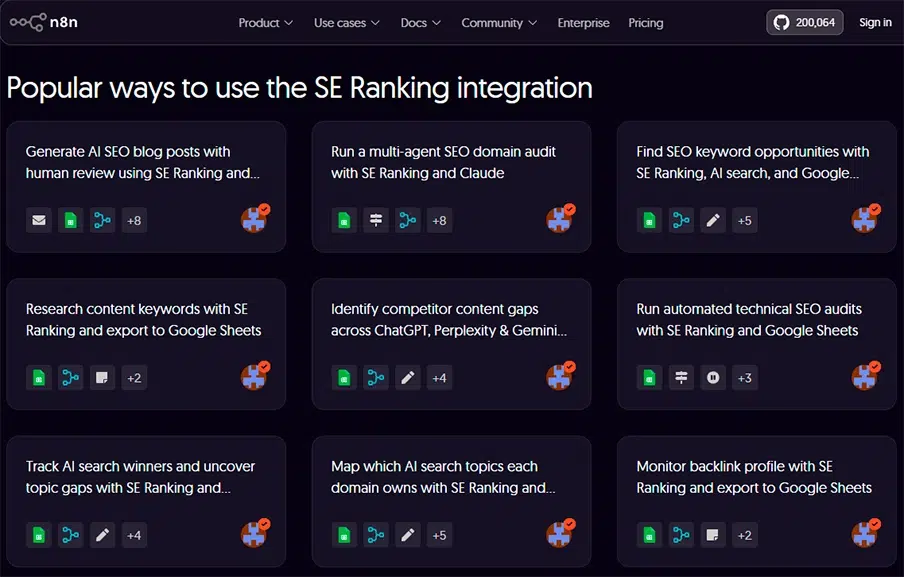Click the sticky note icon on Research content keywords card
The height and width of the screenshot is (577, 904).
point(102,378)
